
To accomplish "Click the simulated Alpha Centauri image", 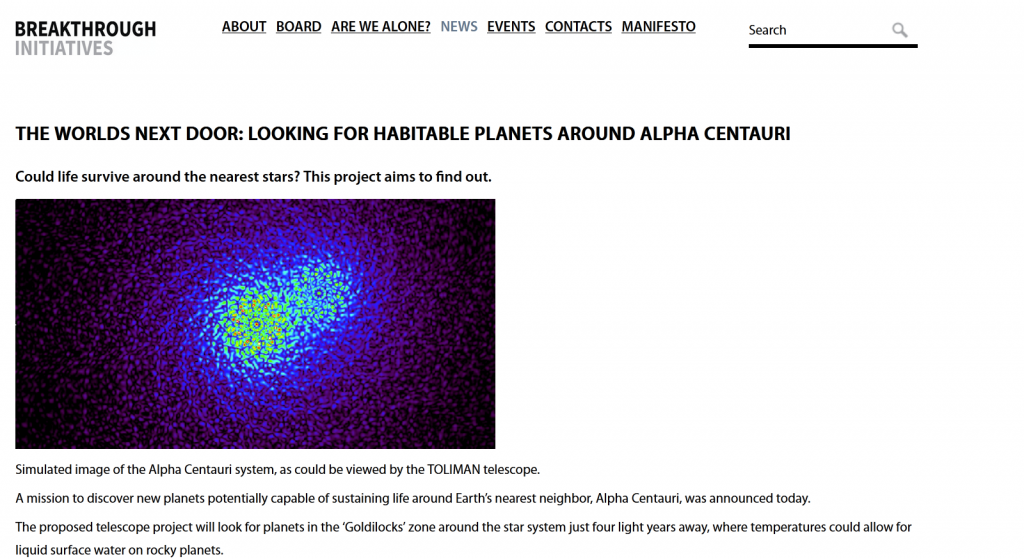I will (255, 324).
